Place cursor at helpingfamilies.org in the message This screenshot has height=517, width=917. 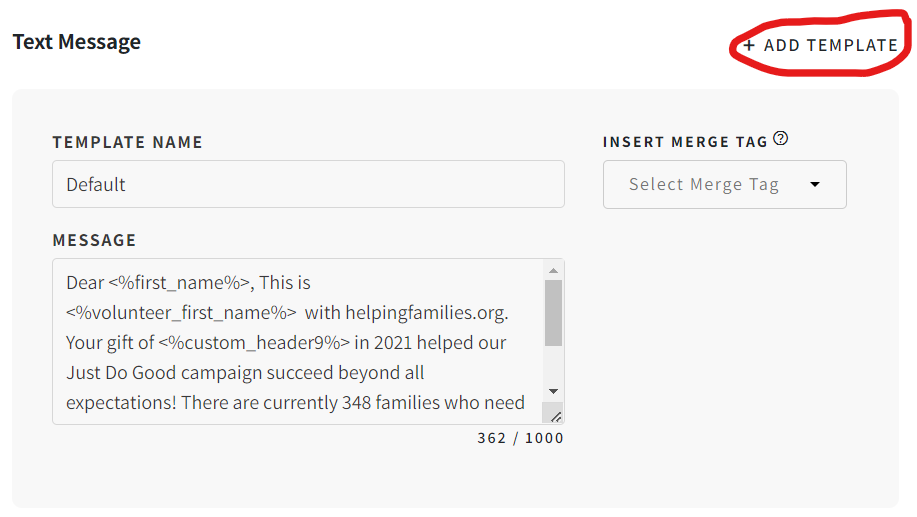[426, 313]
